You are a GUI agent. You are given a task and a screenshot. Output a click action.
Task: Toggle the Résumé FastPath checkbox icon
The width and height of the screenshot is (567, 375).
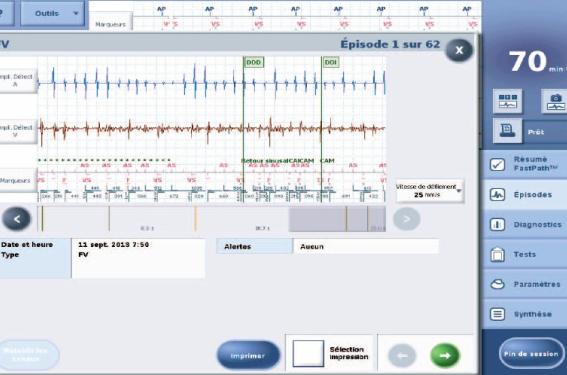pyautogui.click(x=497, y=165)
